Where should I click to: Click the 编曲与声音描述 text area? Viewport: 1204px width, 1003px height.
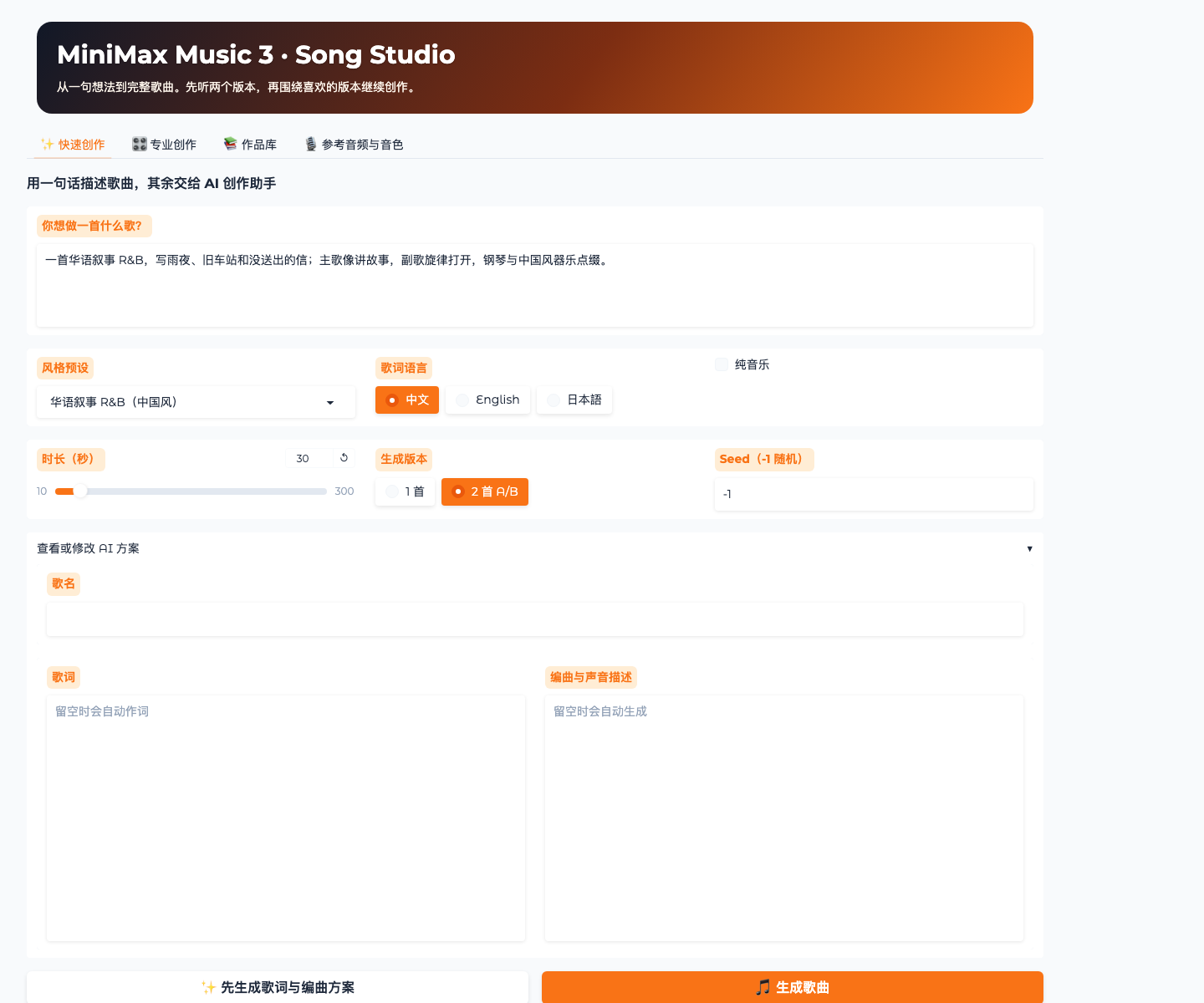click(784, 818)
